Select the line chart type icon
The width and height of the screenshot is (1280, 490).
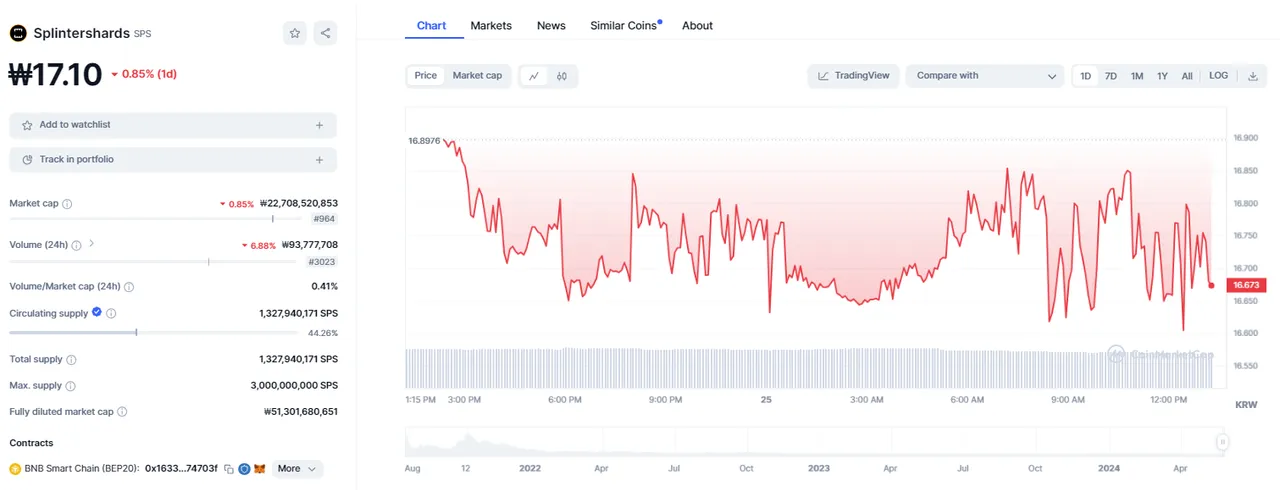[534, 76]
